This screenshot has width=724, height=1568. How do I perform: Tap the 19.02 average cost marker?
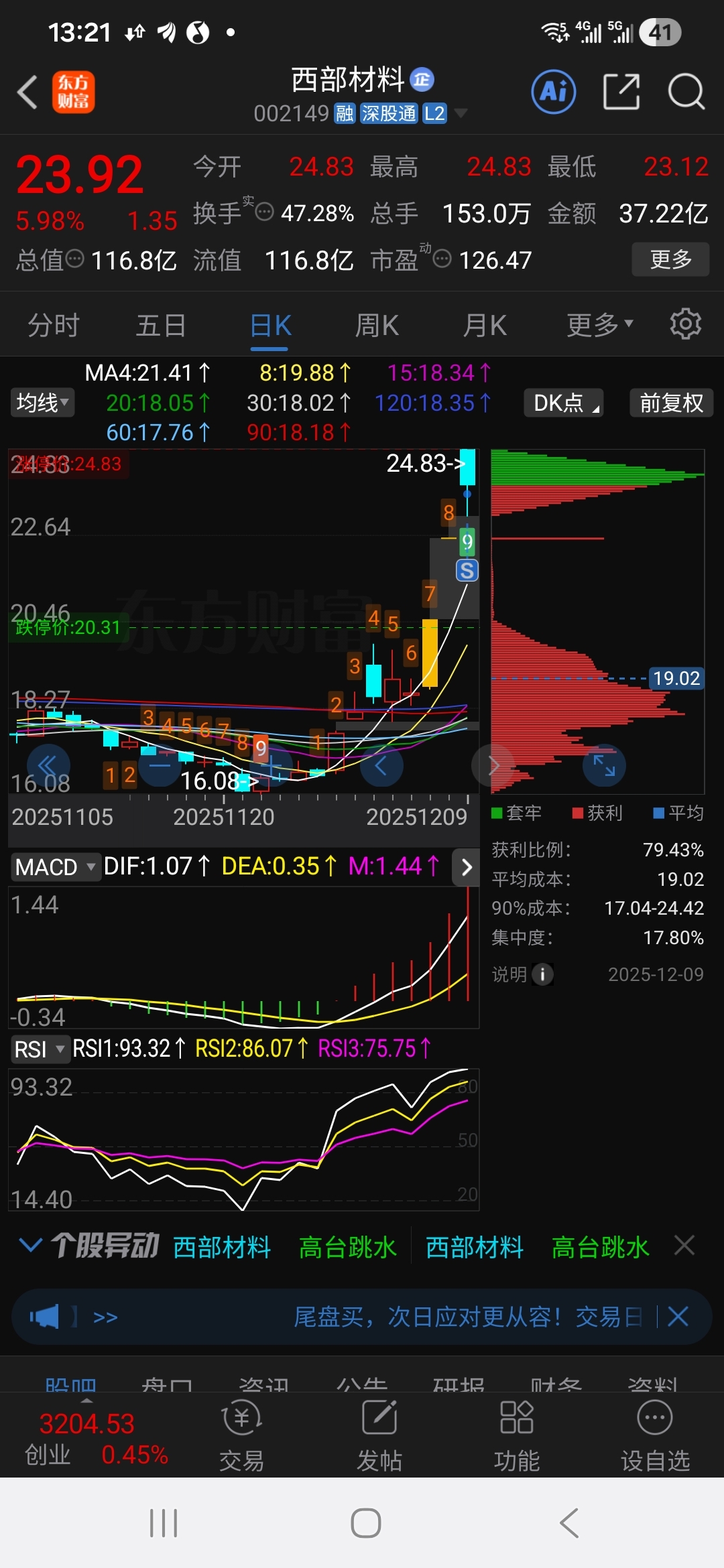pos(676,678)
